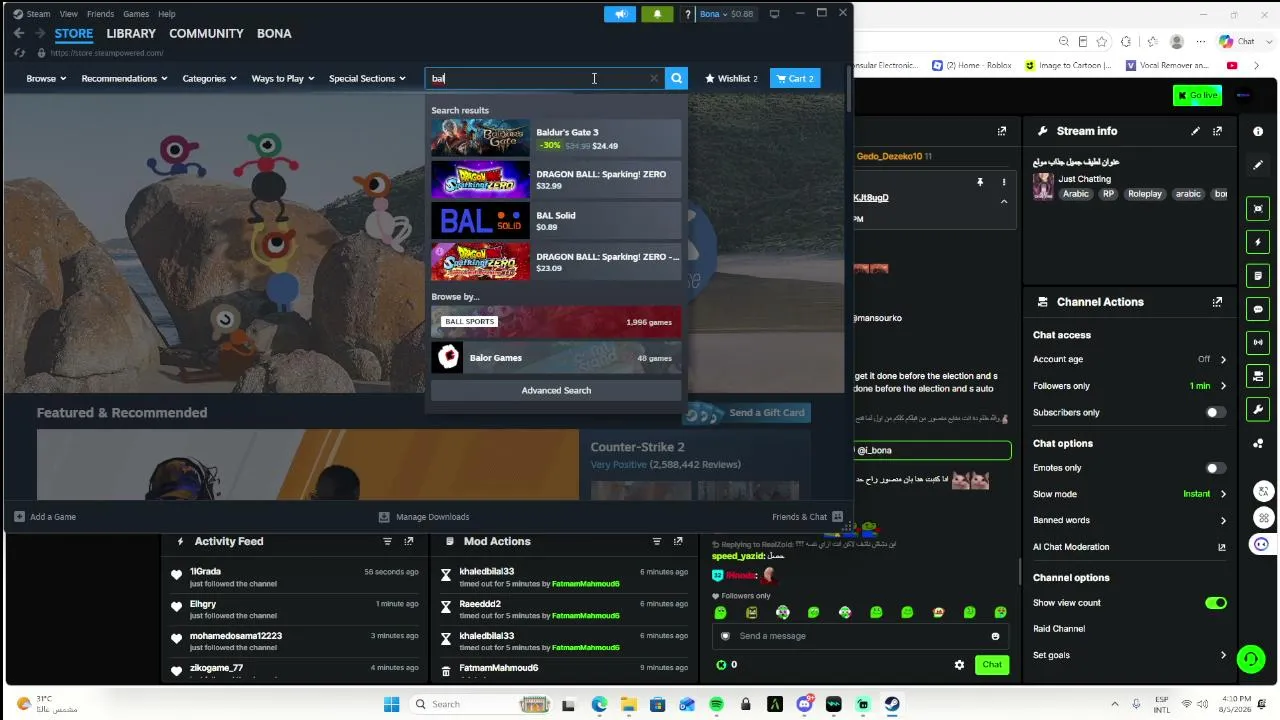
Task: Open Steam announcements megaphone button
Action: 620,14
